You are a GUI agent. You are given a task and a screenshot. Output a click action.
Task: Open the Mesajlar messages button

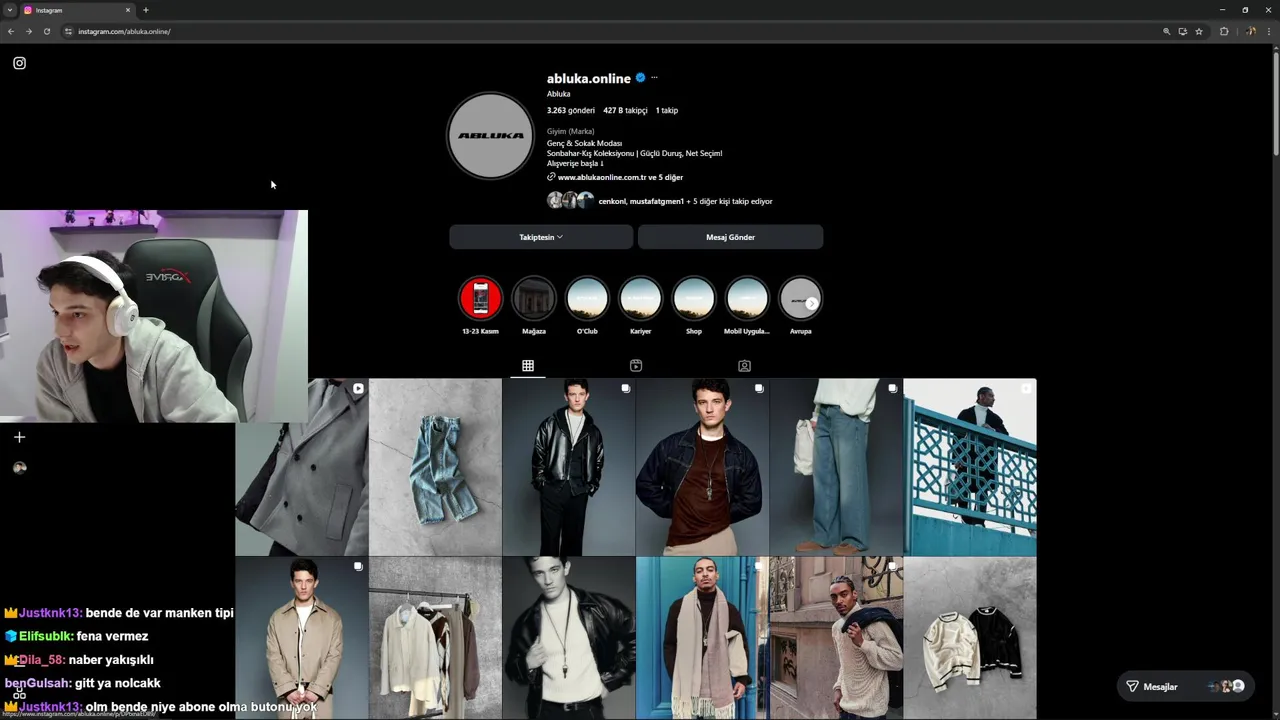click(x=1185, y=686)
